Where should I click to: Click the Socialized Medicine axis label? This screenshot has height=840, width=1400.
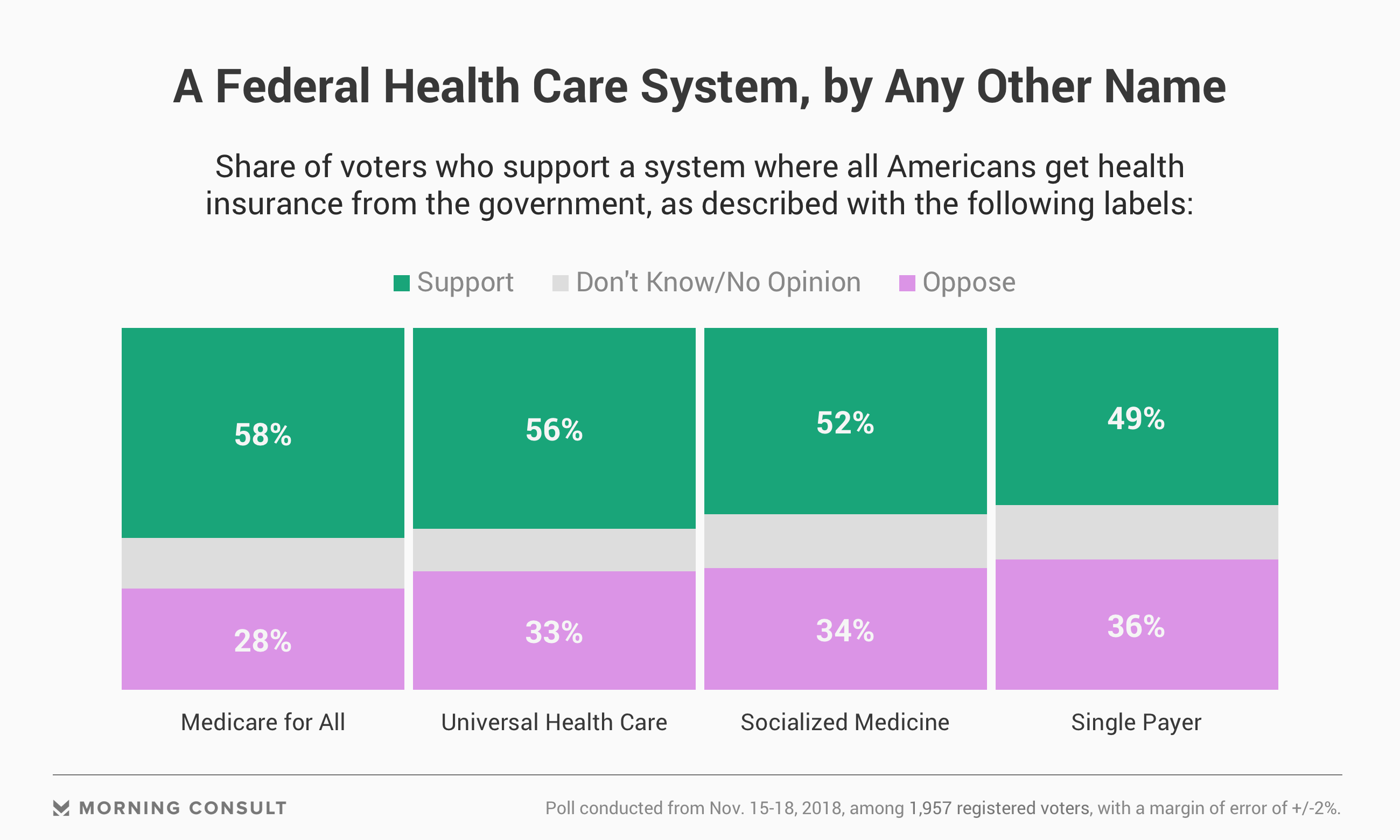point(845,722)
